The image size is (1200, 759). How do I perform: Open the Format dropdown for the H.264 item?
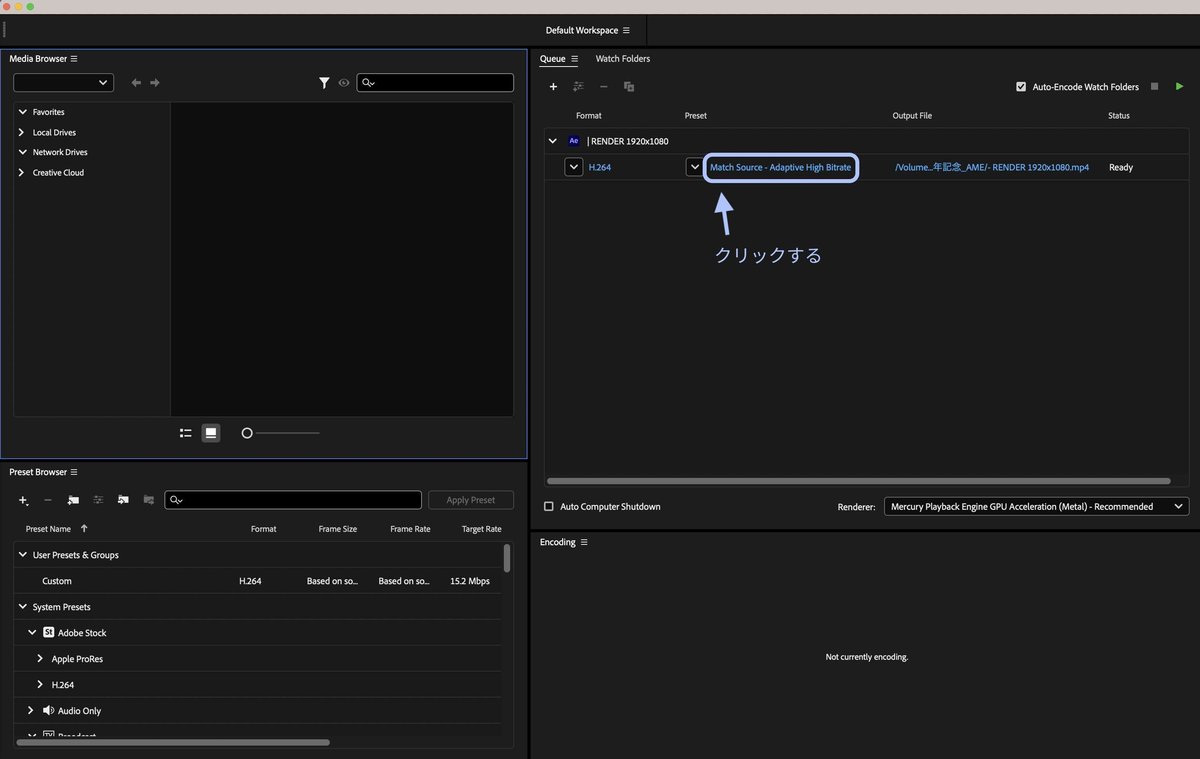[x=573, y=167]
